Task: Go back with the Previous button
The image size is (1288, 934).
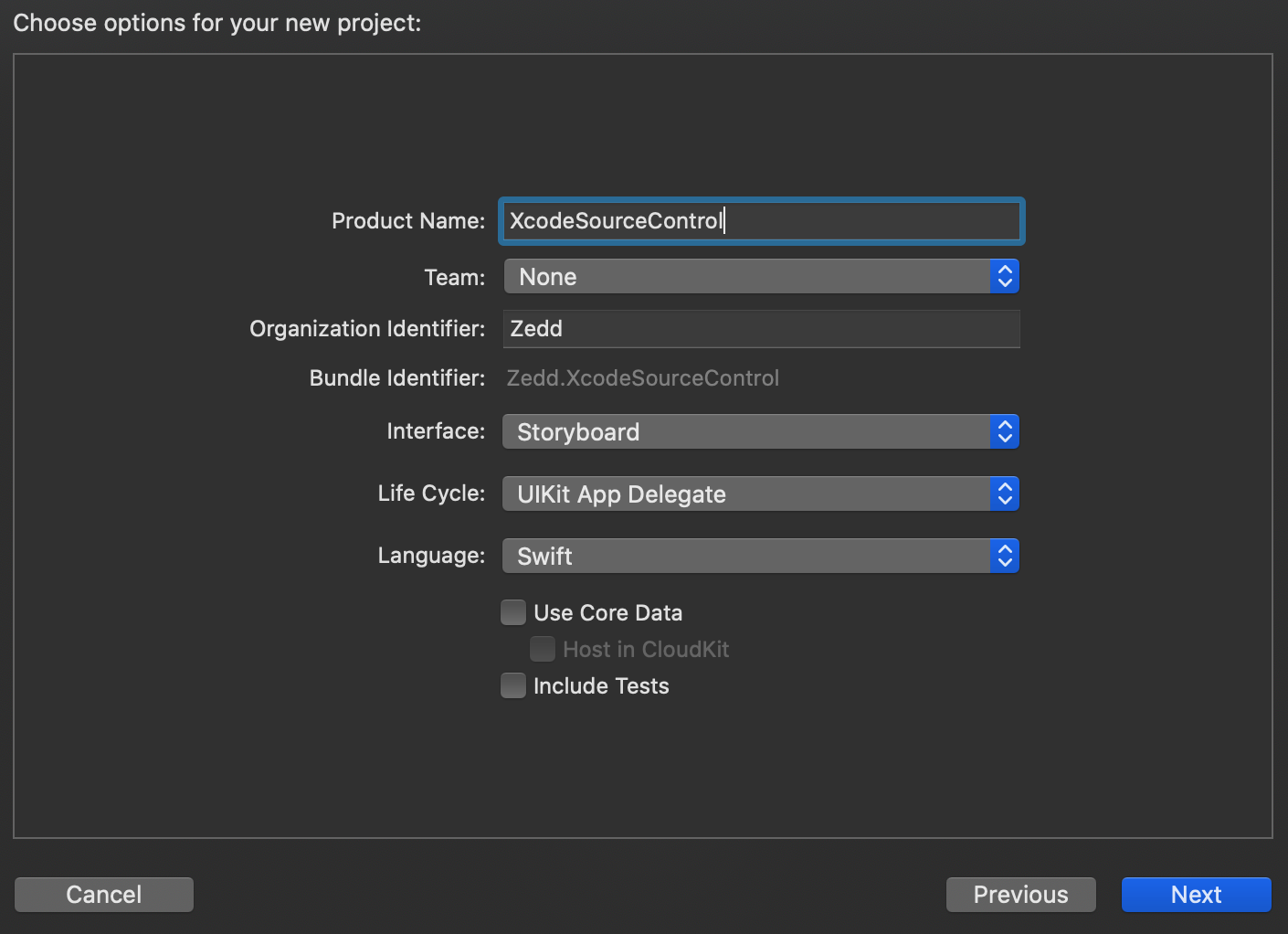Action: click(1020, 895)
